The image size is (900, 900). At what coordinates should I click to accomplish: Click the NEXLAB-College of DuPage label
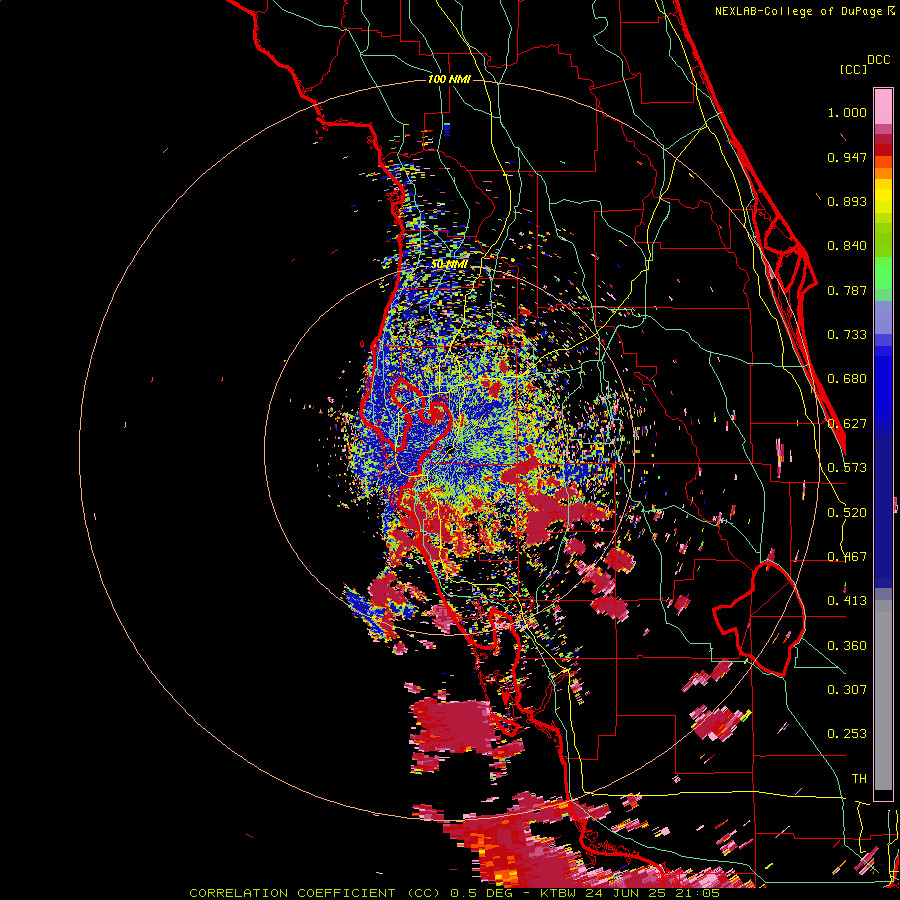tap(800, 11)
